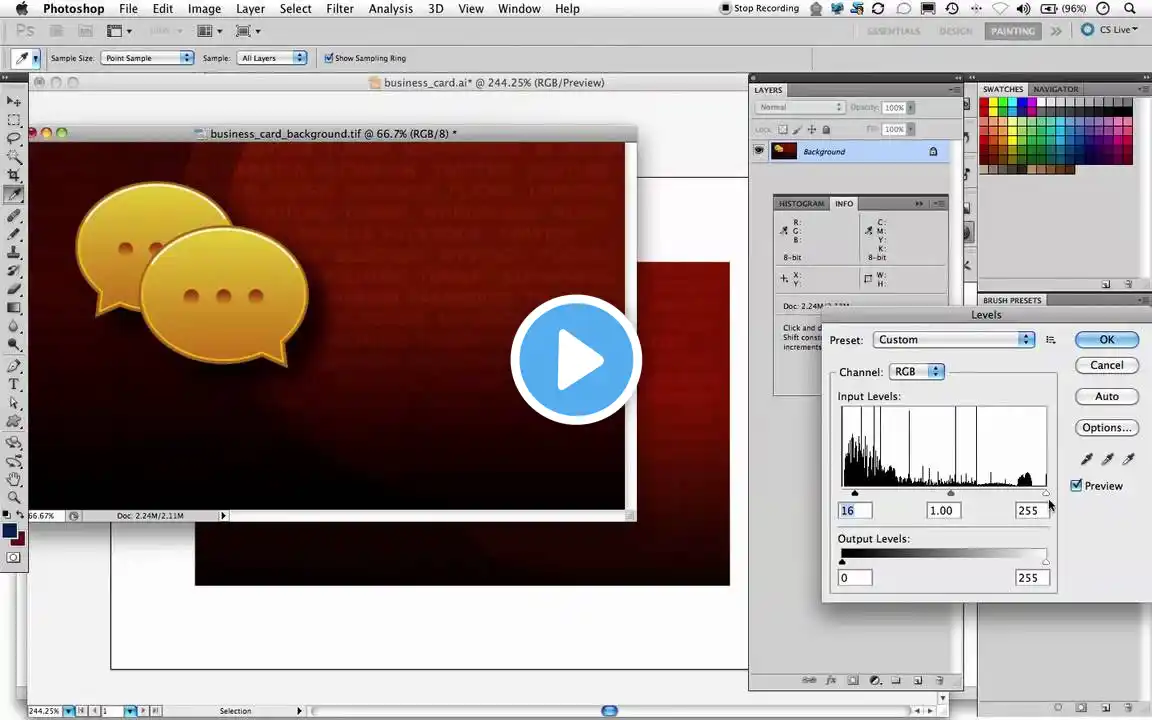
Task: Add a layer mask from Layers panel
Action: (x=853, y=680)
